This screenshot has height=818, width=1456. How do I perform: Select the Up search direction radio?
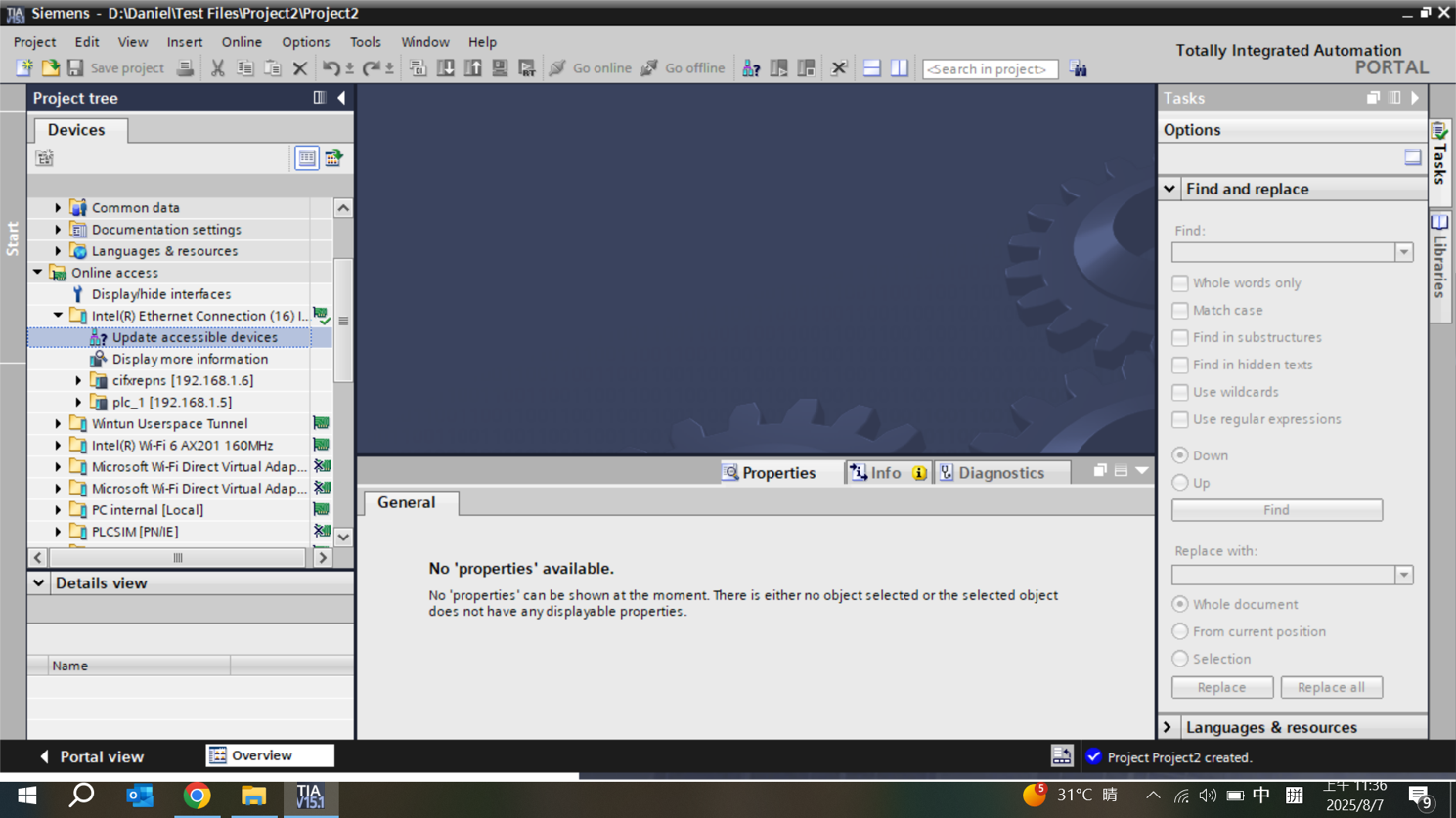click(x=1180, y=483)
